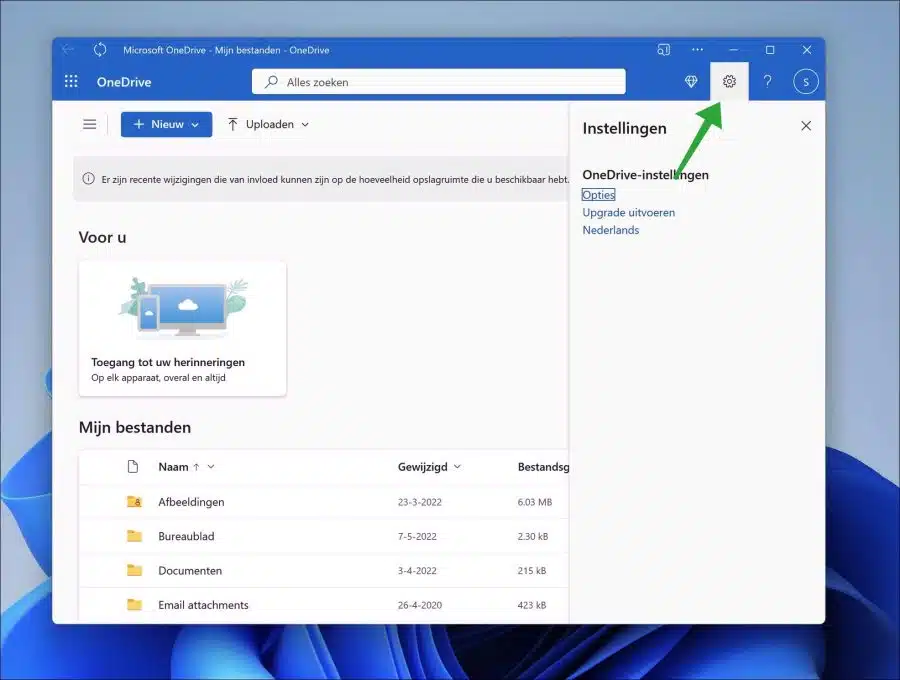
Task: Click the Bestandsgrootte column header
Action: click(543, 467)
